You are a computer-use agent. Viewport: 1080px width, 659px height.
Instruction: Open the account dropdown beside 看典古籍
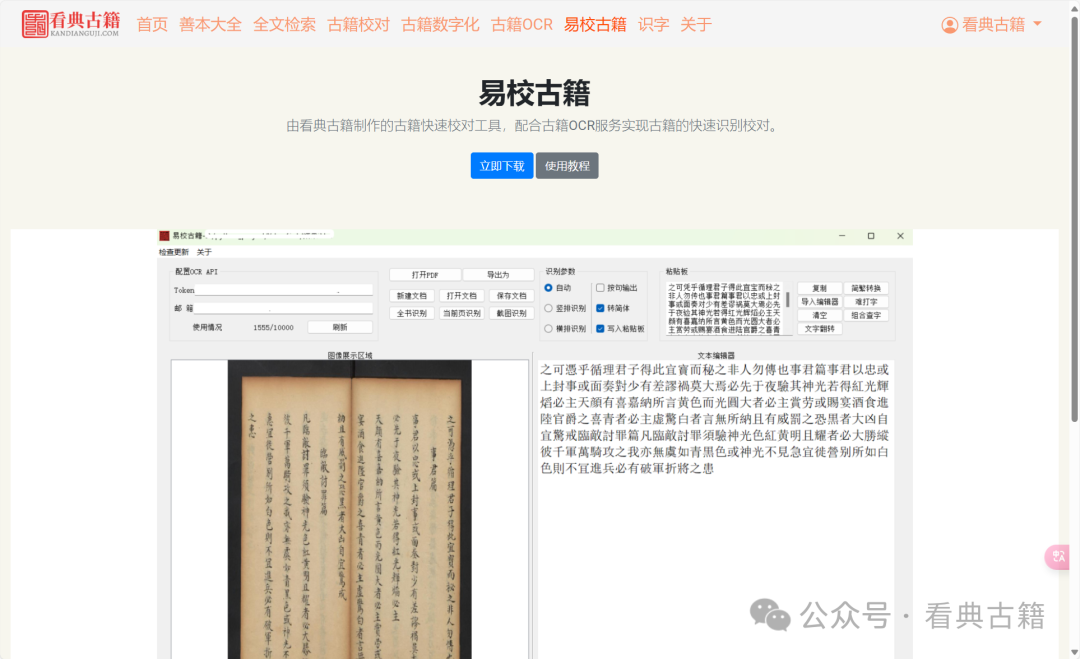(1038, 25)
